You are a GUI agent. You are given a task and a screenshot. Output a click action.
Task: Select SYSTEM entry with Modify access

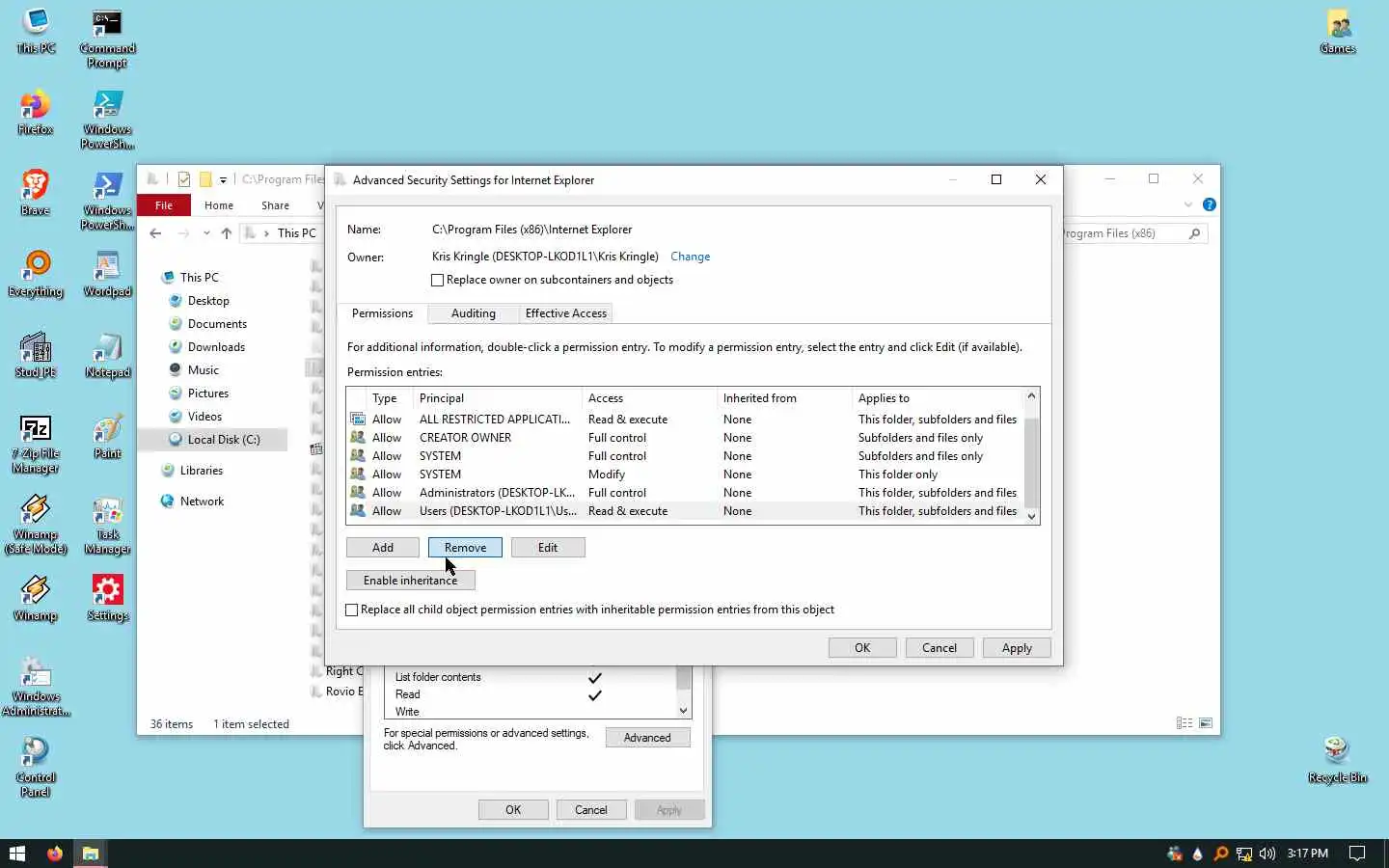pos(685,475)
